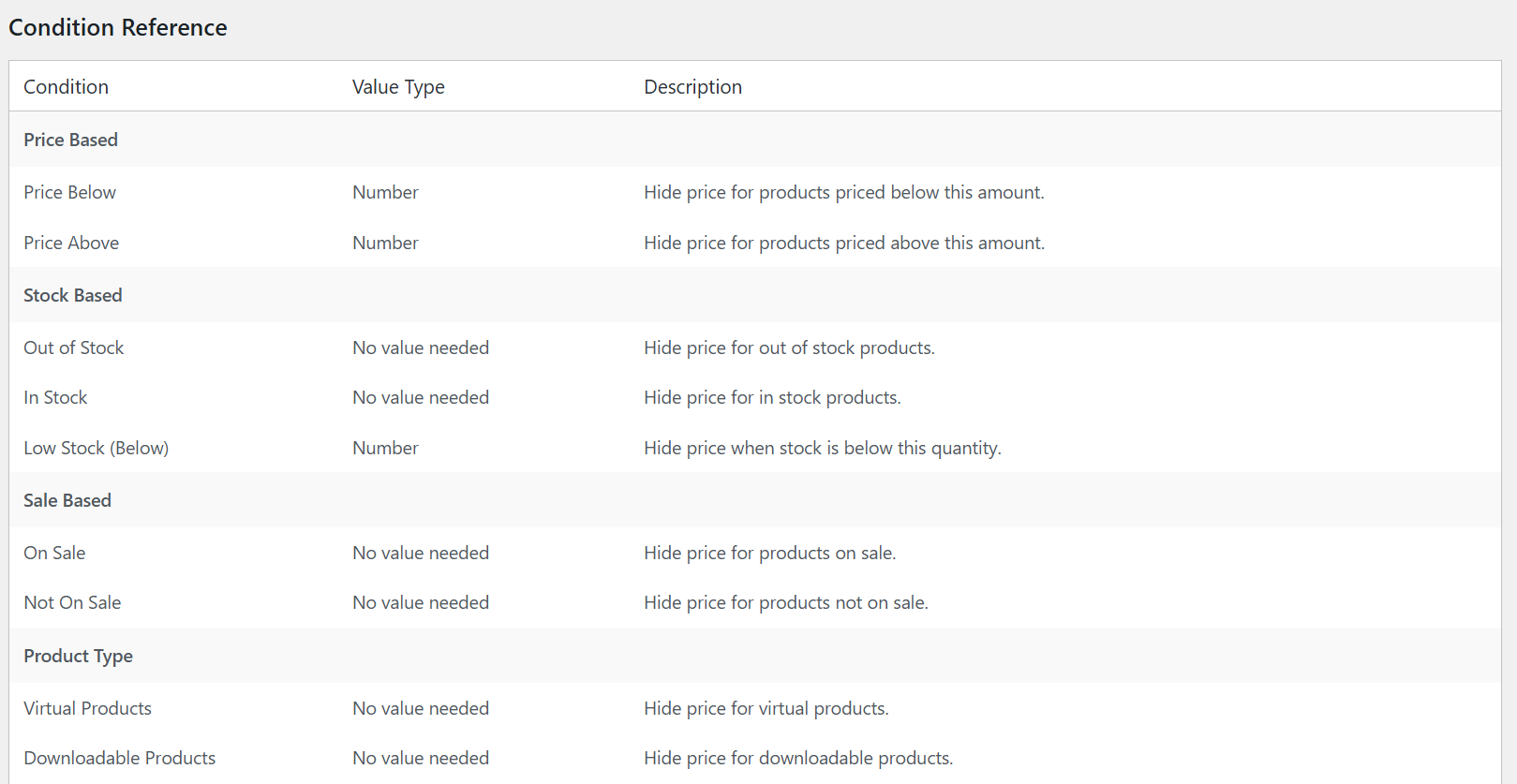Click 'Hide price for products not on sale.'
Screen dimensions: 1517x784
[x=786, y=602]
